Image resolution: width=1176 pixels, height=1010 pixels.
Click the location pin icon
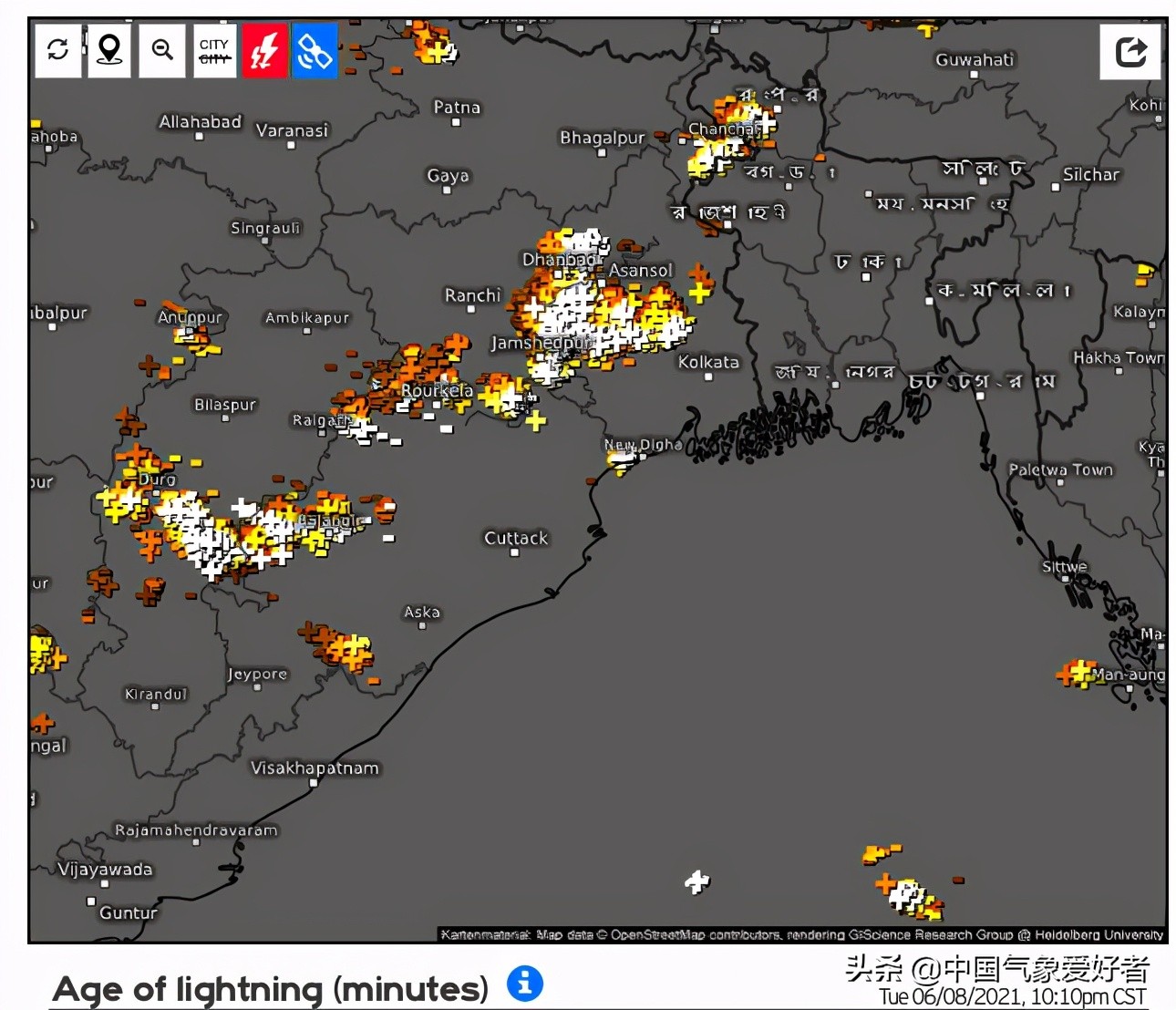click(109, 49)
